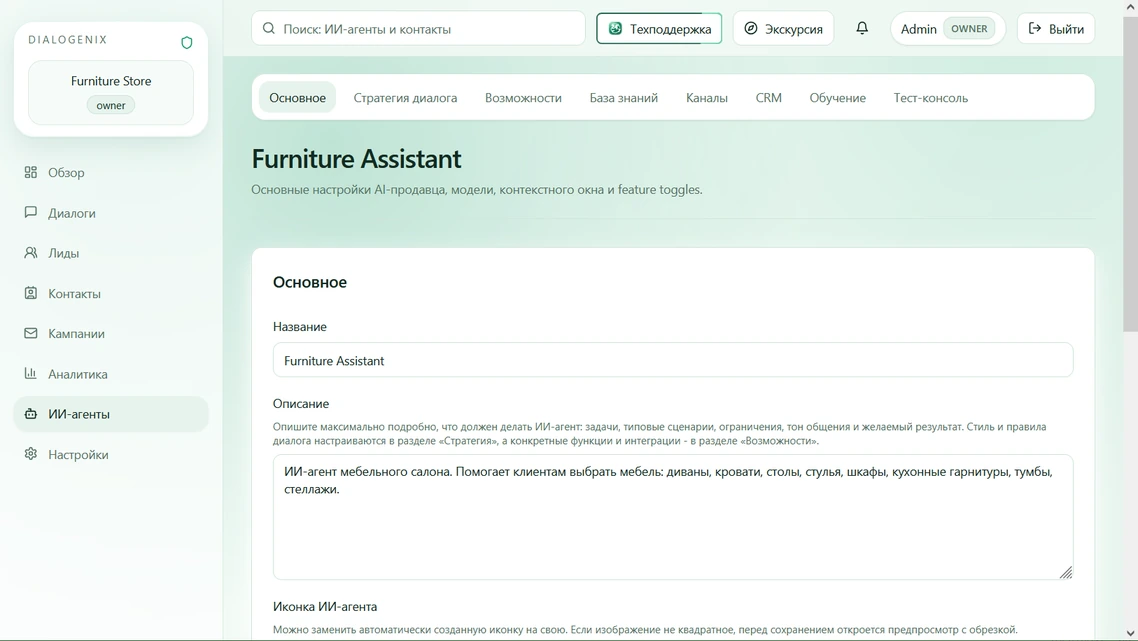This screenshot has width=1138, height=641.
Task: Click the Настройки gear icon
Action: pyautogui.click(x=30, y=454)
